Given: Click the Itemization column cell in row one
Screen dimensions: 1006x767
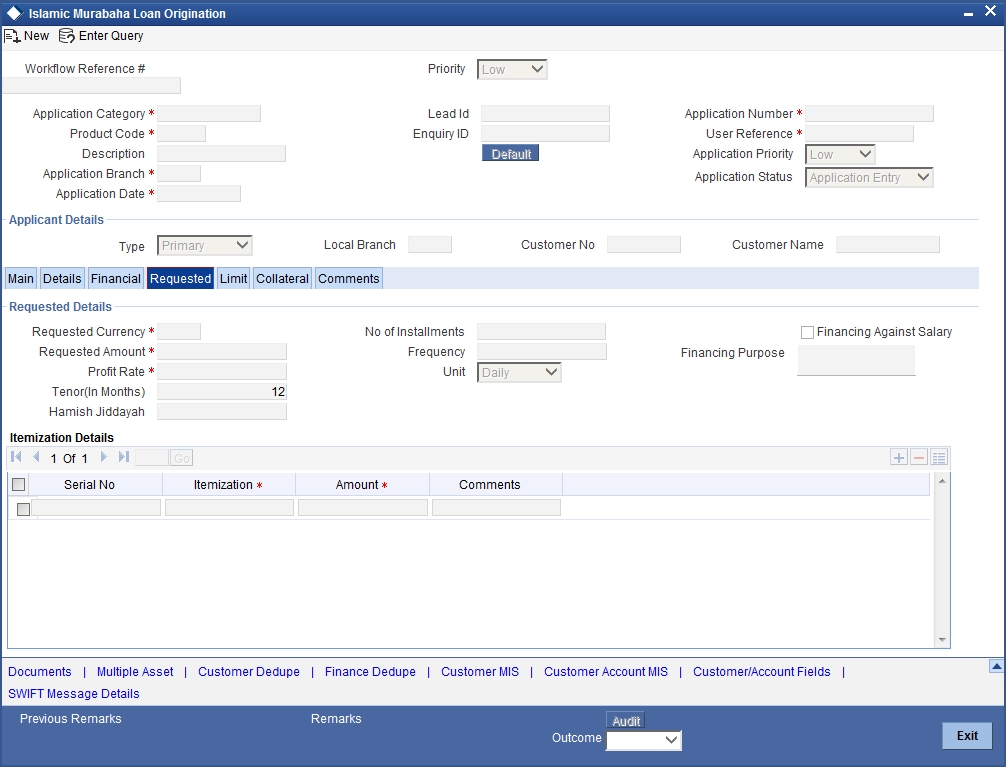Looking at the screenshot, I should pyautogui.click(x=230, y=508).
